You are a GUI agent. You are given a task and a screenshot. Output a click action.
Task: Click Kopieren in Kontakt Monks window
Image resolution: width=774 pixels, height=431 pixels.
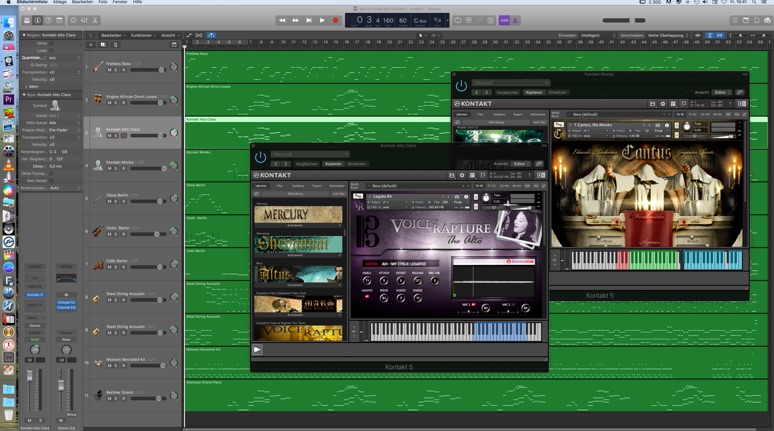pos(534,92)
